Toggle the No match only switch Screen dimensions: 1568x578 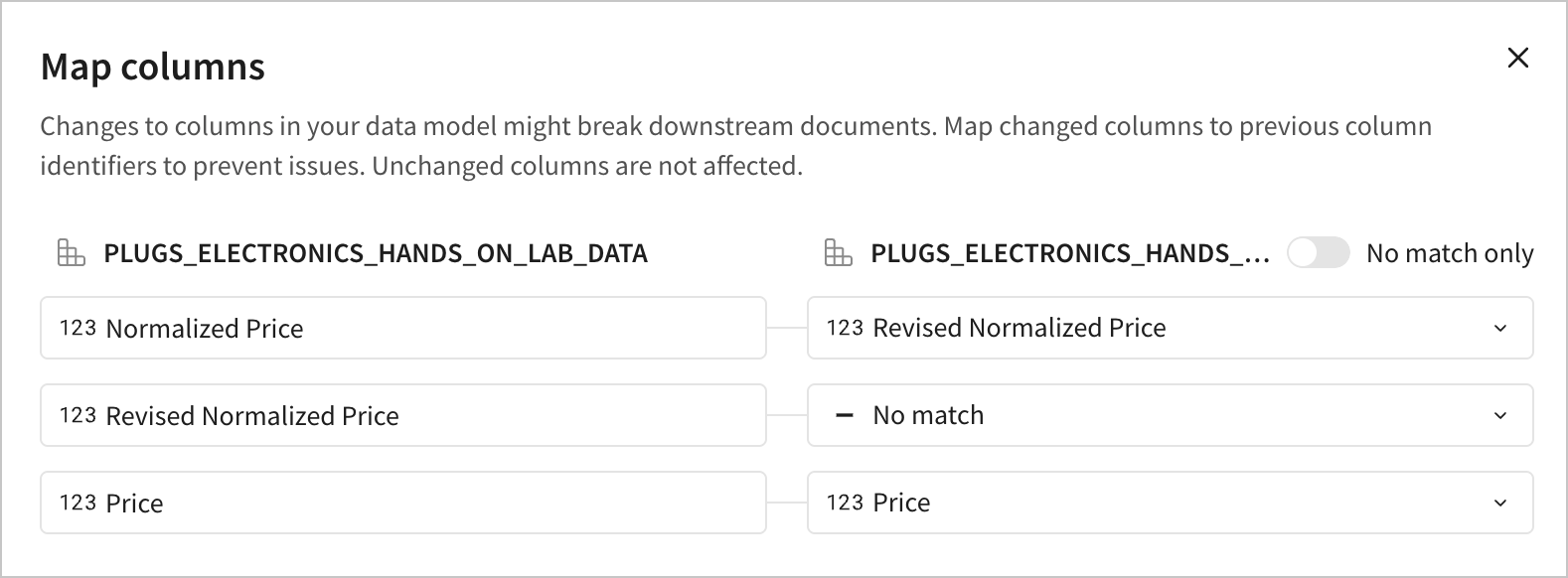[1318, 253]
